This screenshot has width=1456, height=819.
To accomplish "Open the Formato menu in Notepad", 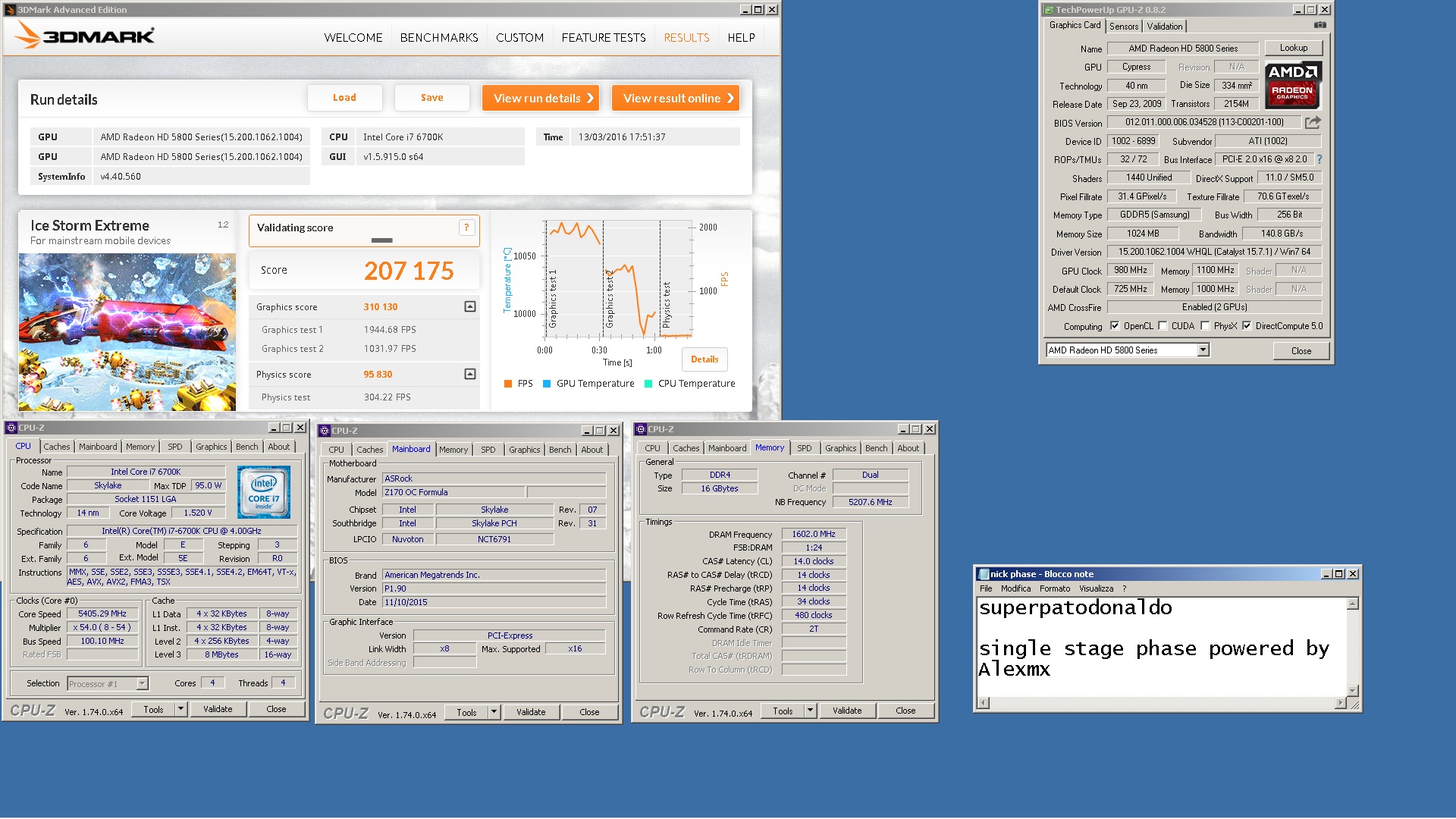I will click(1055, 588).
